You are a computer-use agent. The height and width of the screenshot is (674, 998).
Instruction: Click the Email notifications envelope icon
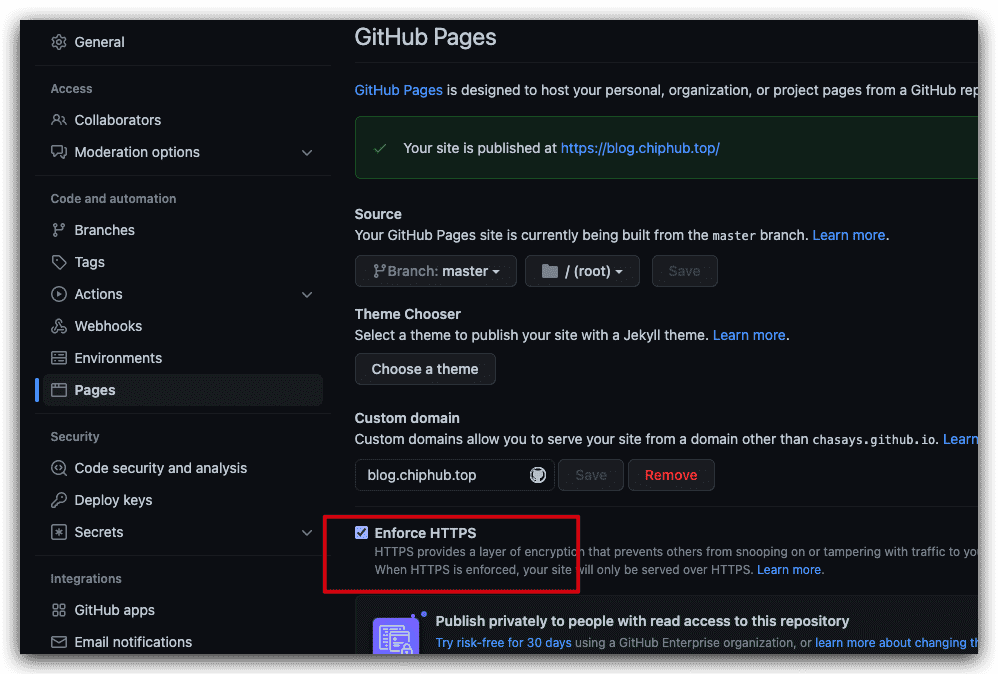[59, 642]
